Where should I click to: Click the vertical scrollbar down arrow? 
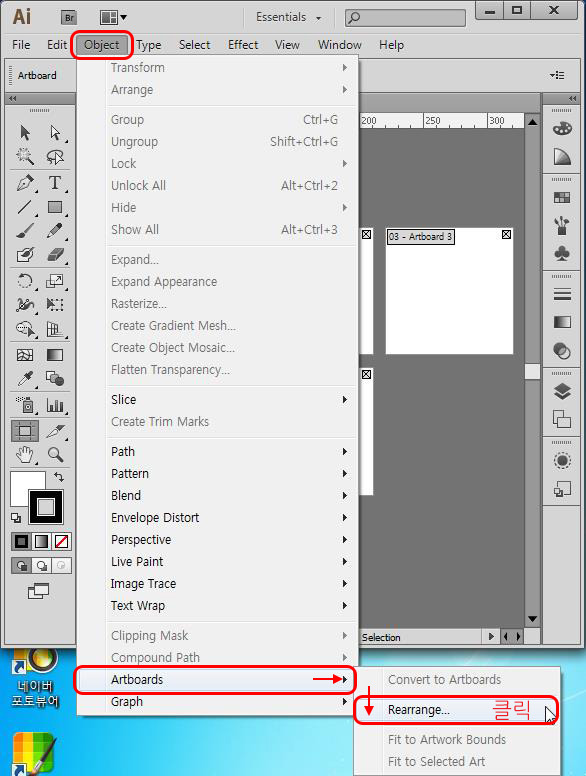click(x=533, y=619)
